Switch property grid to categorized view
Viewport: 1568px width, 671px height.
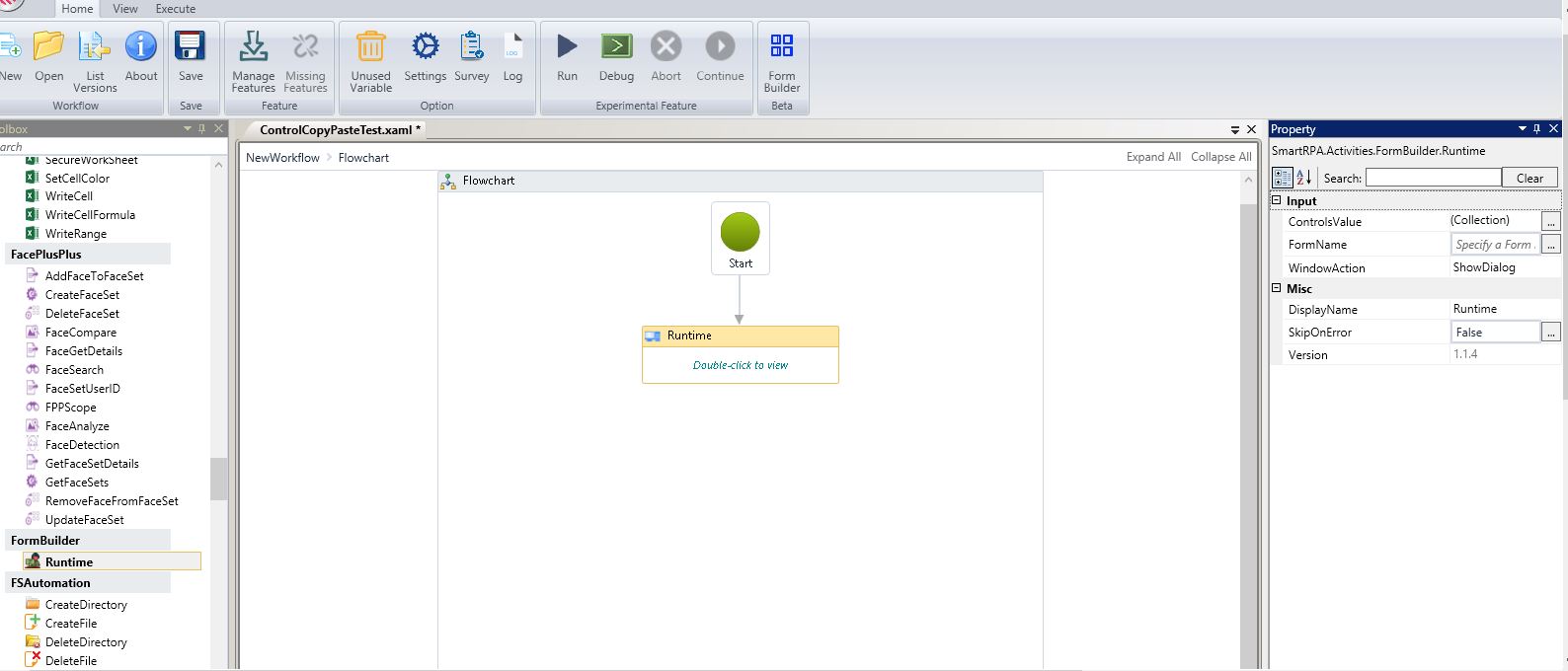(x=1282, y=178)
